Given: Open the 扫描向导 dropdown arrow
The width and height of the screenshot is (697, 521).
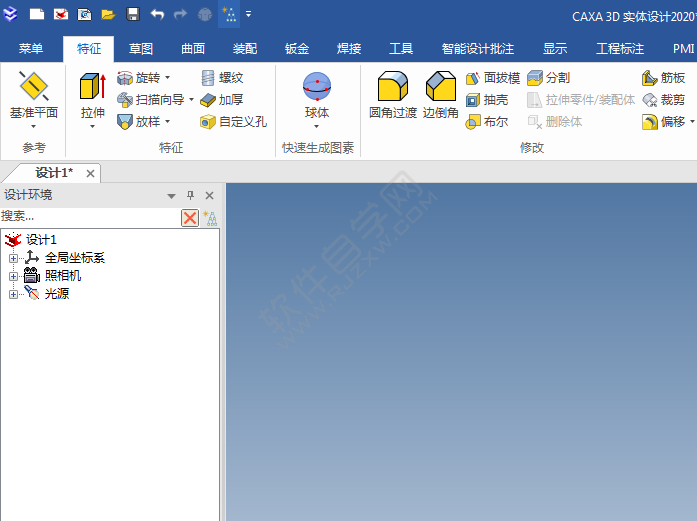Looking at the screenshot, I should [191, 99].
